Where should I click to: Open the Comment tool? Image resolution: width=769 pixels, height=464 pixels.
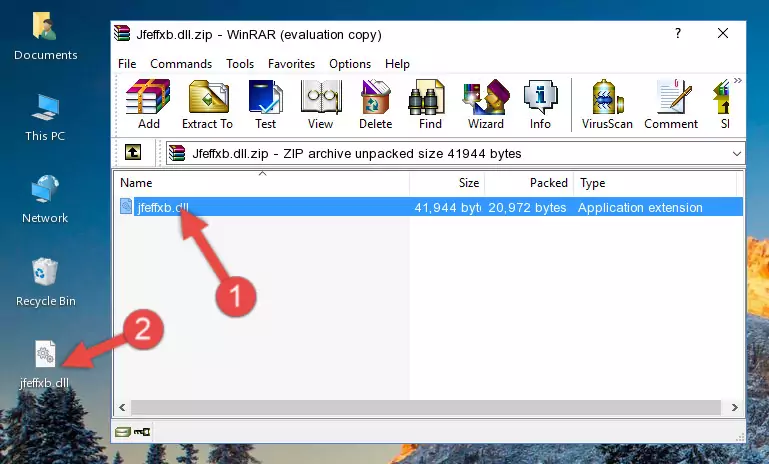pyautogui.click(x=671, y=104)
